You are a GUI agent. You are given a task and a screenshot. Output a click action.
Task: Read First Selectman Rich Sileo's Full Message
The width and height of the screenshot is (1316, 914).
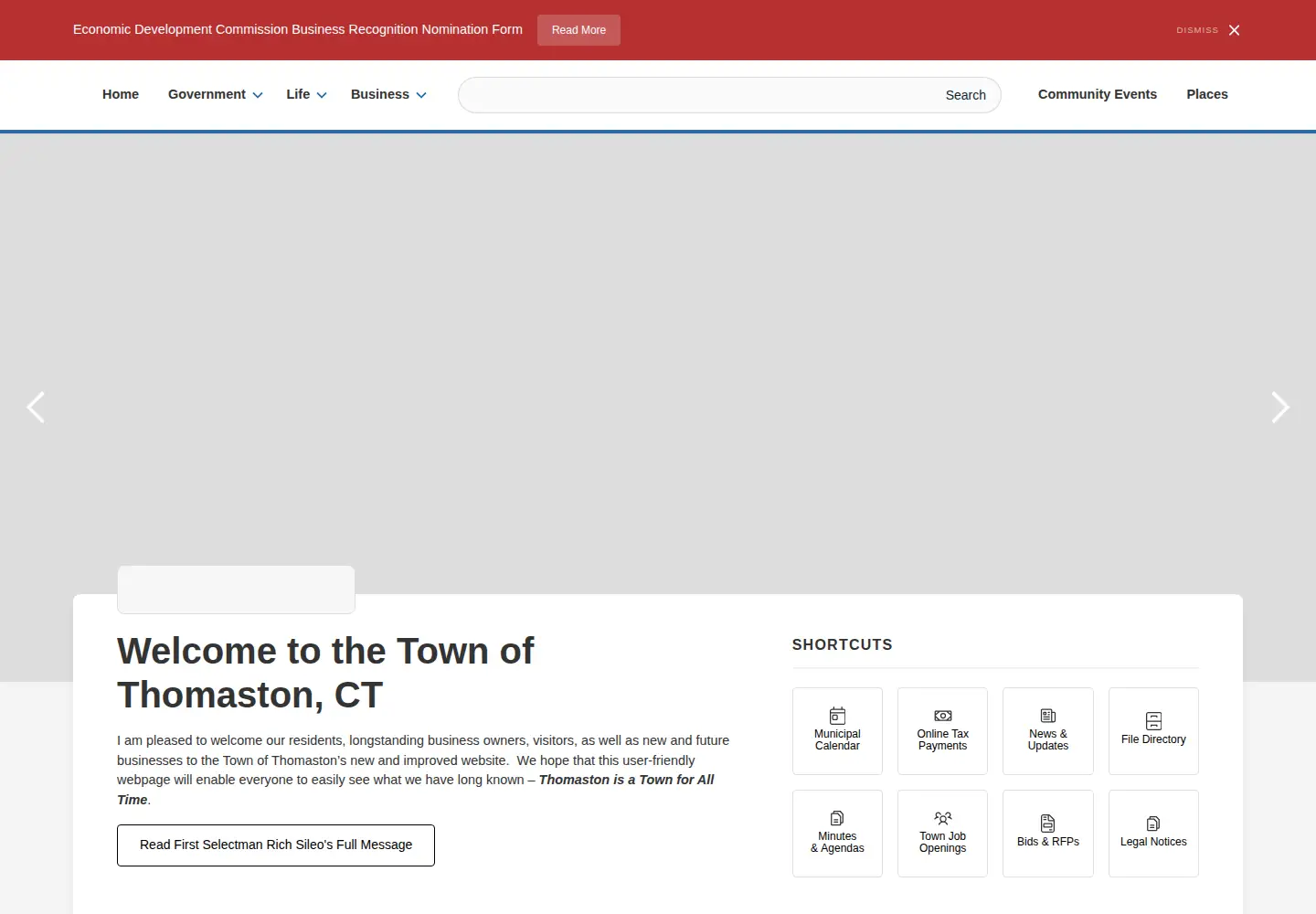click(276, 845)
